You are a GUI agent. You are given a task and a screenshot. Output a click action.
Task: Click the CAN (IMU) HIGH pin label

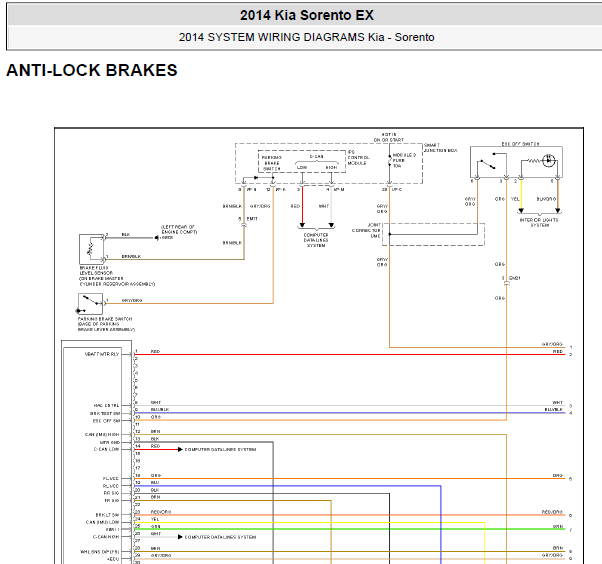[102, 435]
